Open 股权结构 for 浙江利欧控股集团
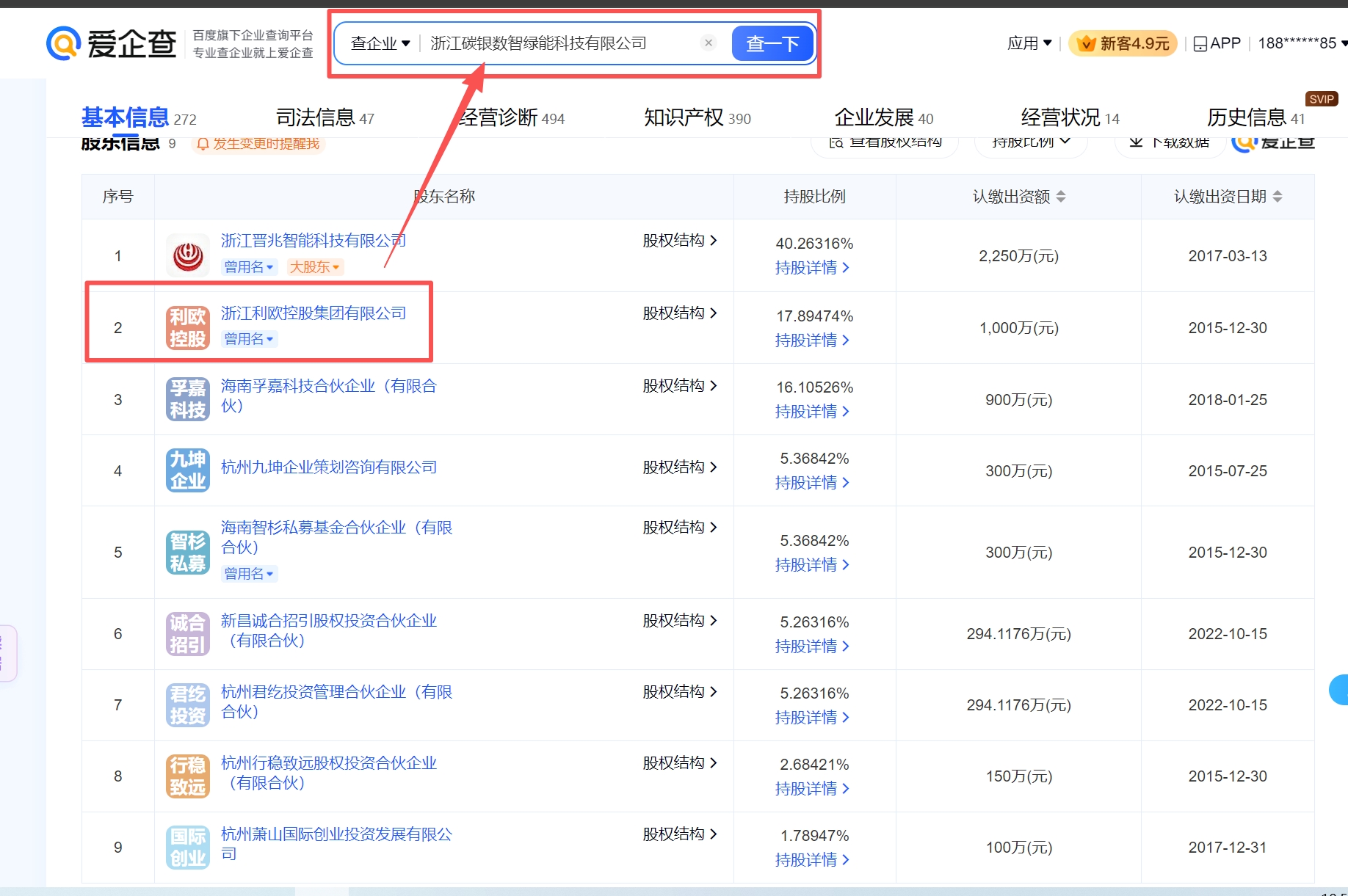The width and height of the screenshot is (1348, 896). (x=680, y=313)
